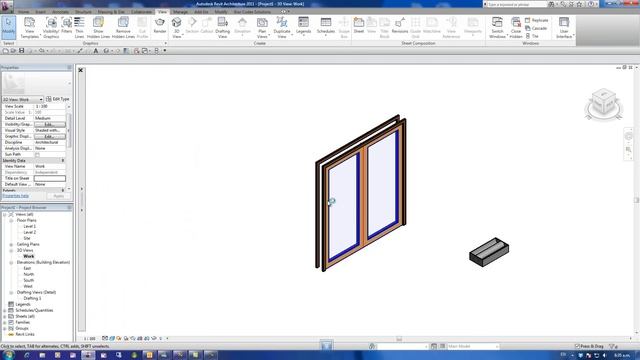Collapse Floor Plans tree node
Viewport: 640px width, 360px height.
[11, 220]
